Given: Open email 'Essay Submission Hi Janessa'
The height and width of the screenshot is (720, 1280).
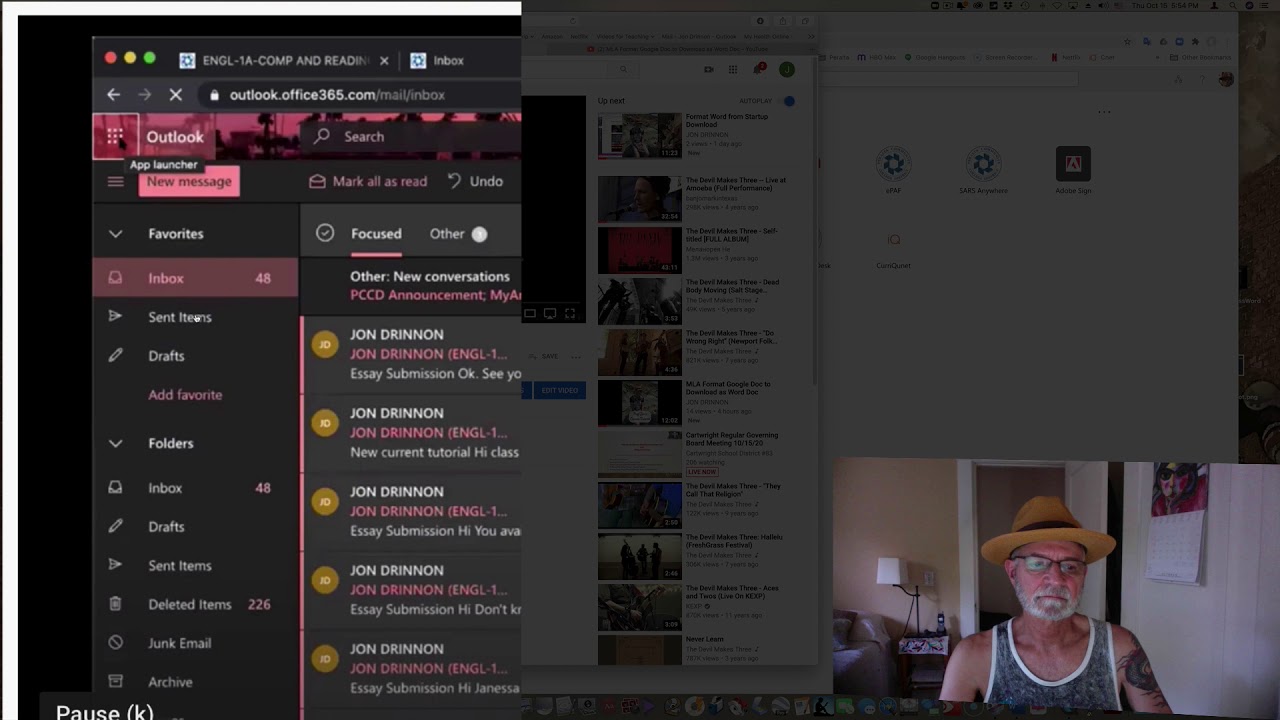Looking at the screenshot, I should click(411, 668).
